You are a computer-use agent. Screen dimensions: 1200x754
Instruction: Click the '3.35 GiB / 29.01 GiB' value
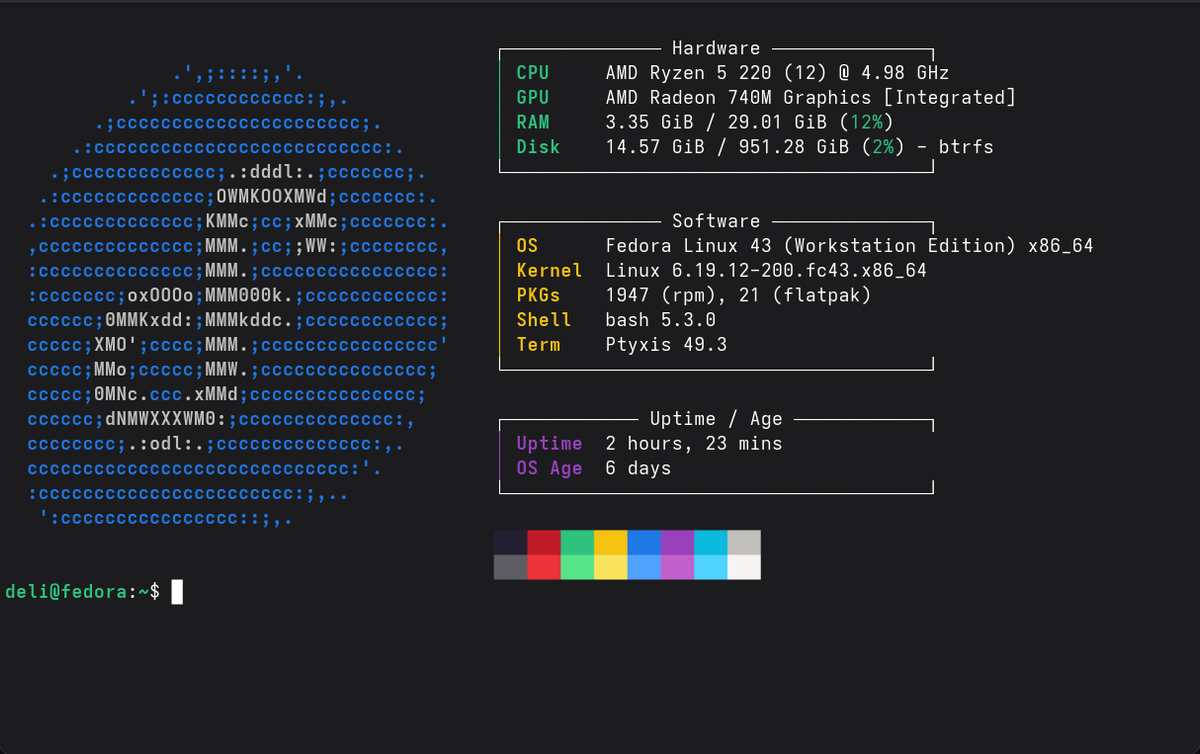point(716,122)
